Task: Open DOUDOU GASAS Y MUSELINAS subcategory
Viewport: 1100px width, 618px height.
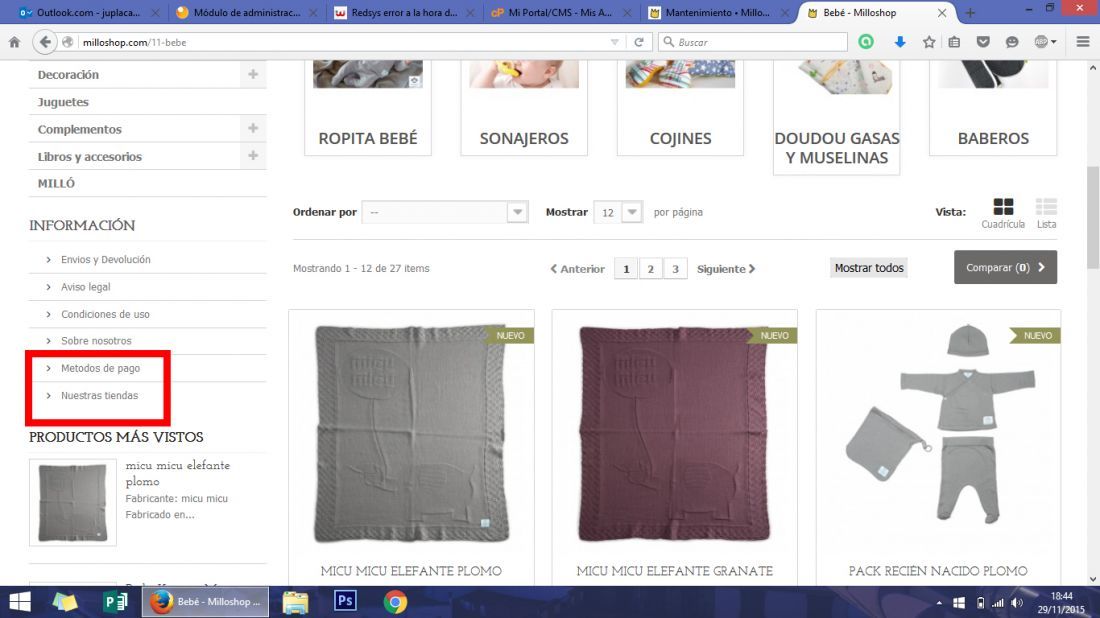Action: tap(837, 148)
